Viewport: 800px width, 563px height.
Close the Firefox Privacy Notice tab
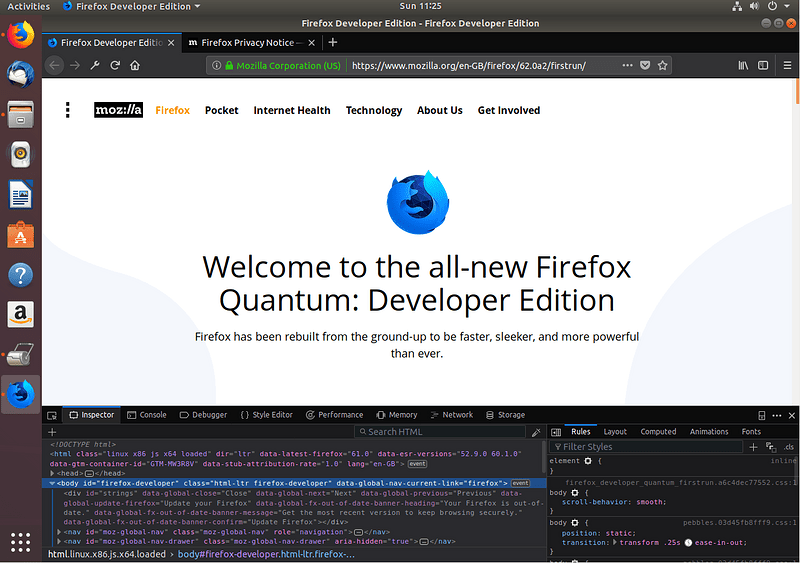pyautogui.click(x=312, y=43)
